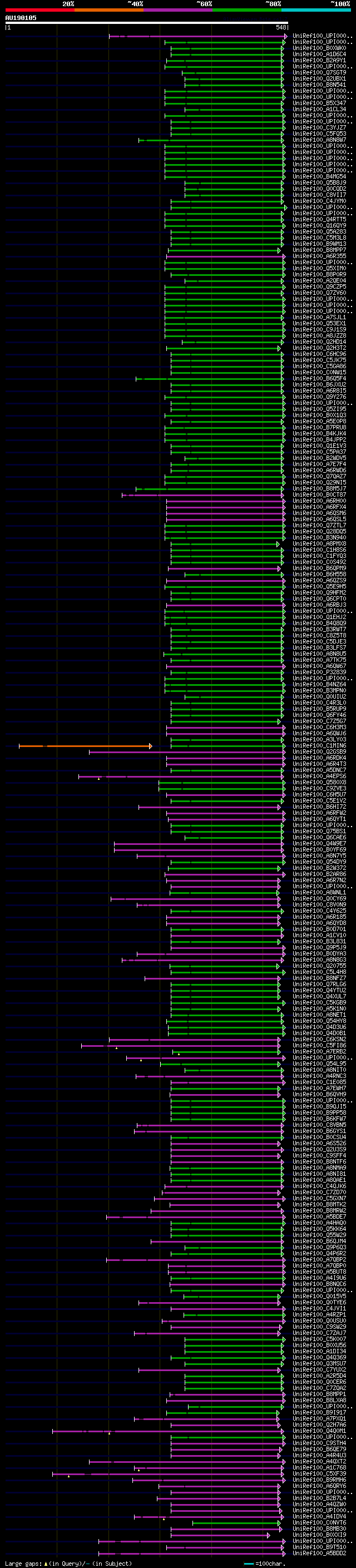Select hit label UniRef100_Q9HFM2
Screen dimensions: 356x1568
pos(319,592)
